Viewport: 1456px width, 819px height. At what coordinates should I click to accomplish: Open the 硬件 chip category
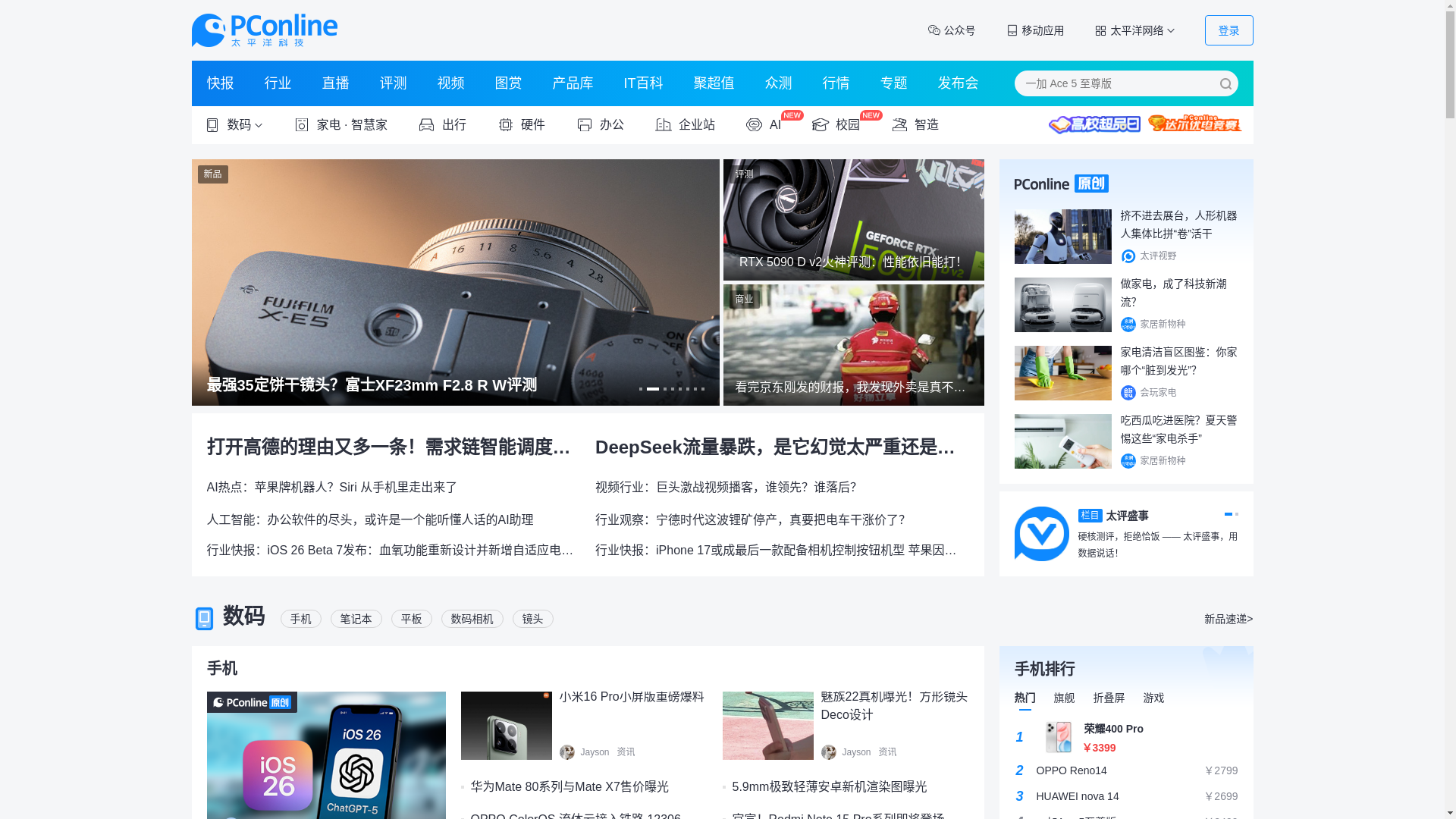tap(522, 125)
